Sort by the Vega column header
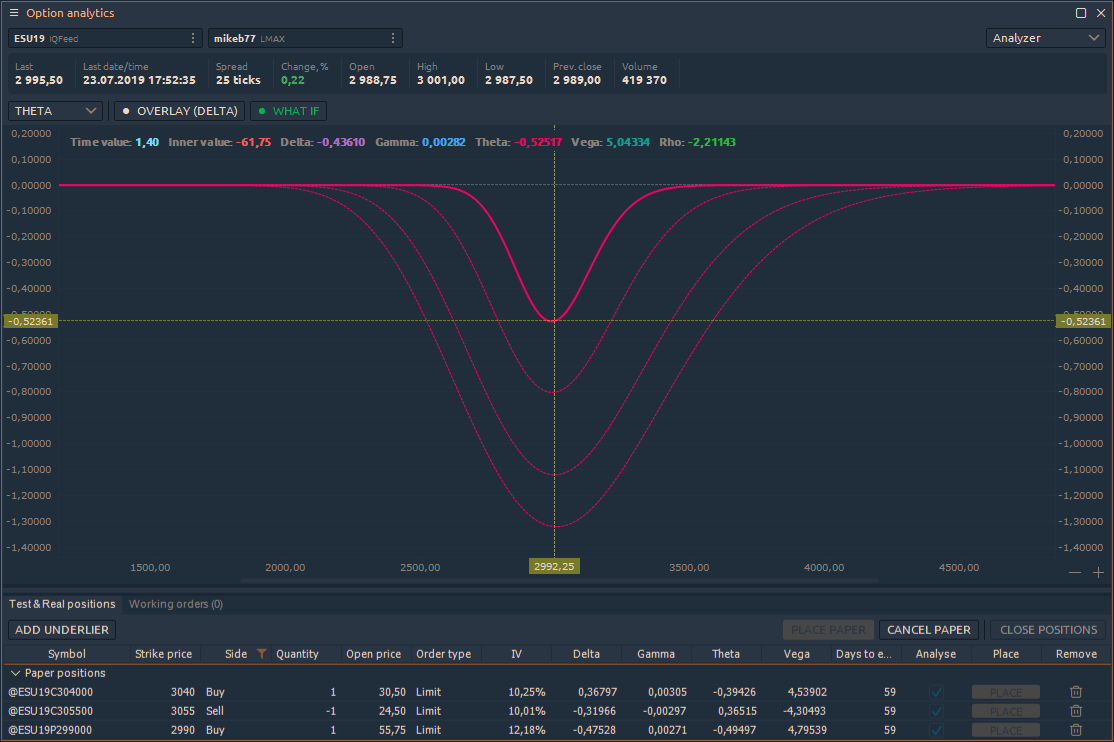 796,654
